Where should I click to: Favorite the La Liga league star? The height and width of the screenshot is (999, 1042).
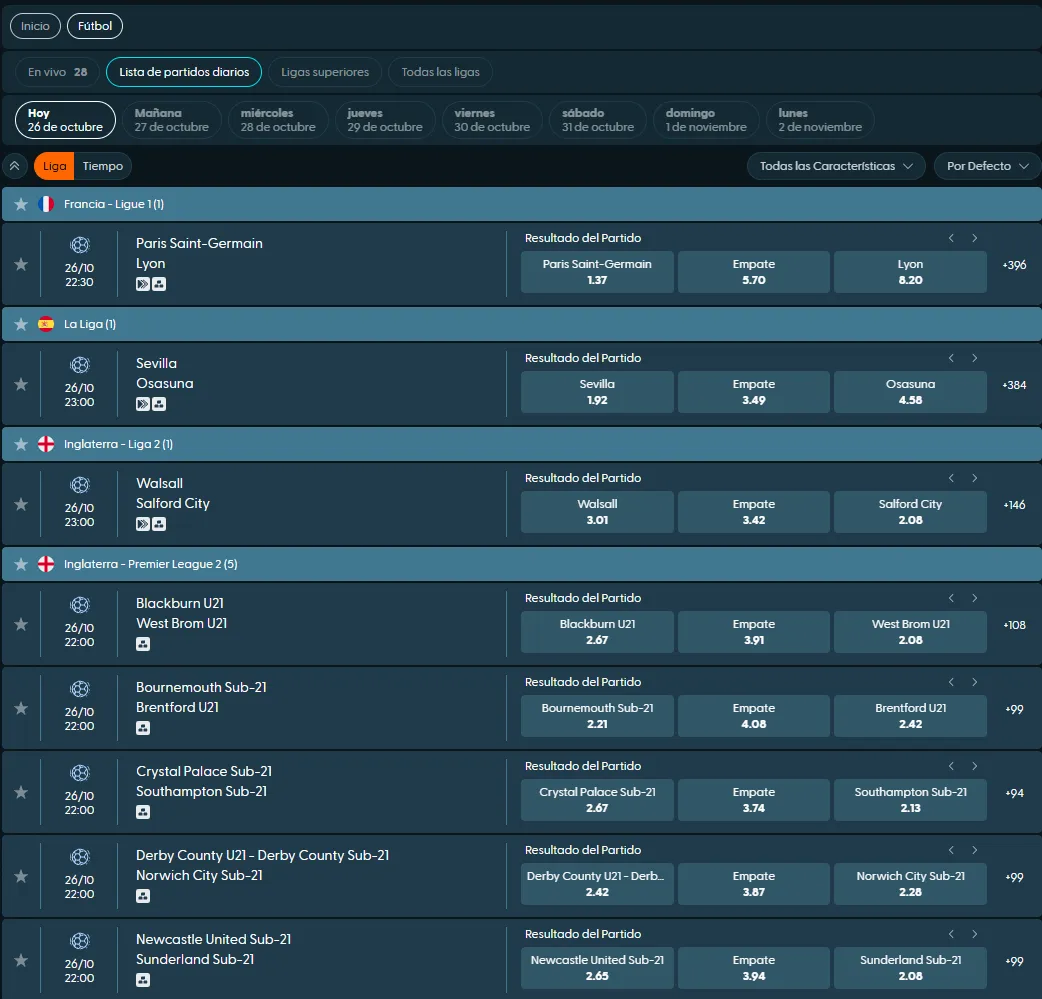[x=21, y=324]
